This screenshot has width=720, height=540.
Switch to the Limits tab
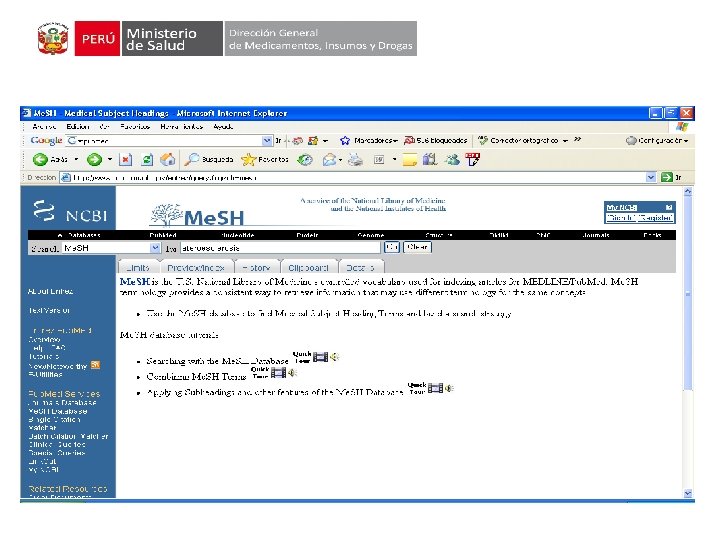pyautogui.click(x=139, y=267)
